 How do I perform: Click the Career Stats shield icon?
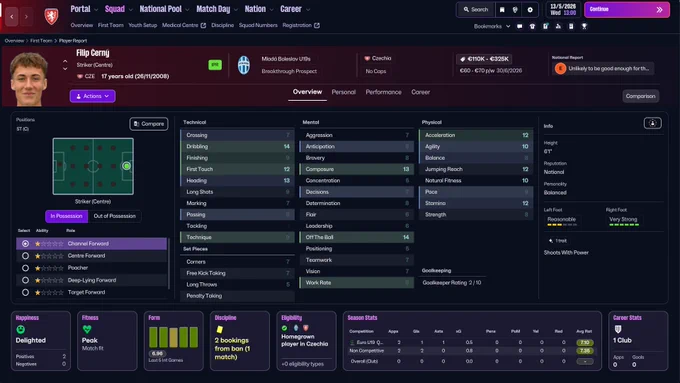pyautogui.click(x=618, y=330)
